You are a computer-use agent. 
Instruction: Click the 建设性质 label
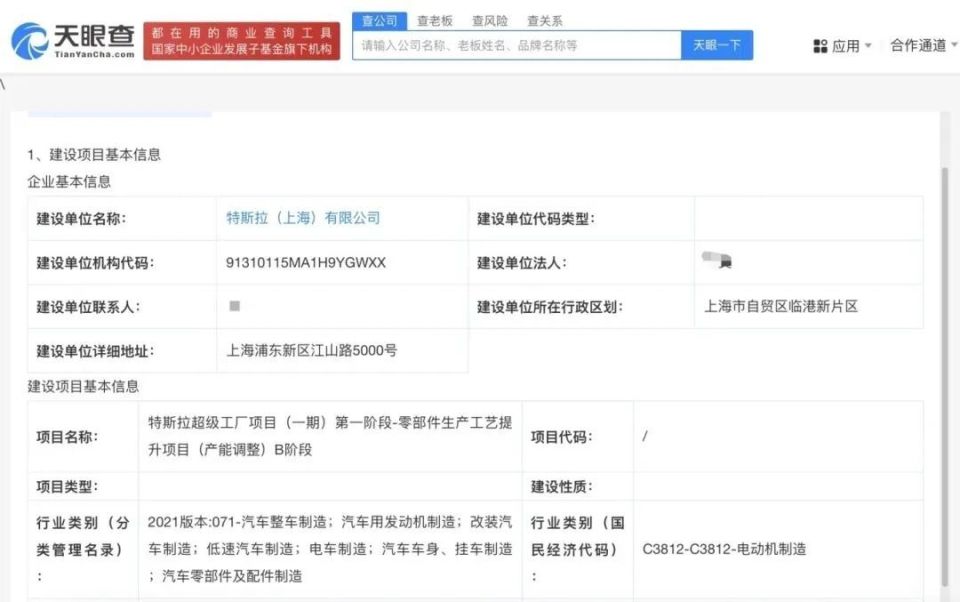point(561,487)
